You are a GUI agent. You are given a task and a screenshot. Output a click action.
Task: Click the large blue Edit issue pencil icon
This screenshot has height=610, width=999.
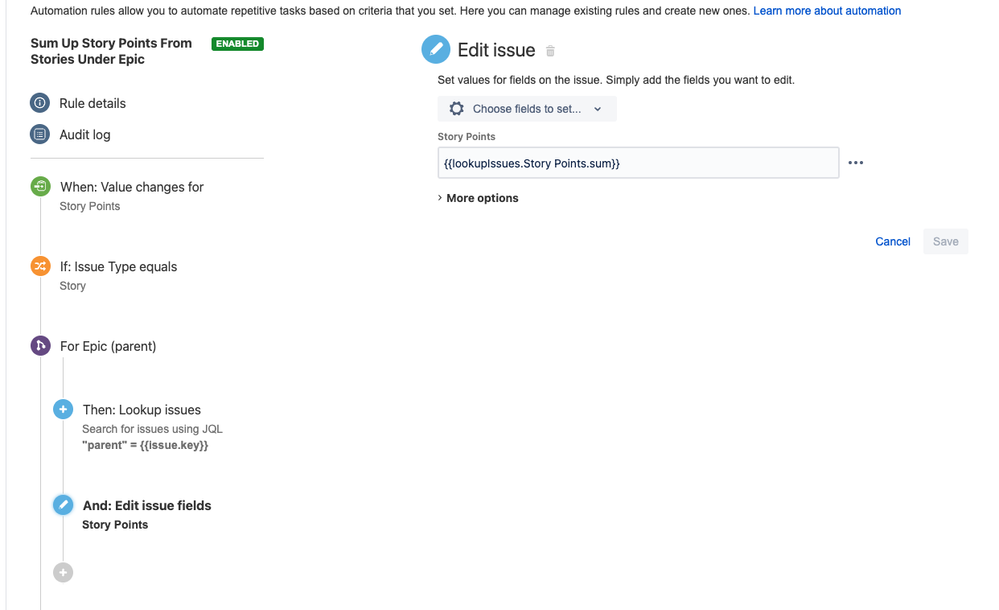[436, 50]
